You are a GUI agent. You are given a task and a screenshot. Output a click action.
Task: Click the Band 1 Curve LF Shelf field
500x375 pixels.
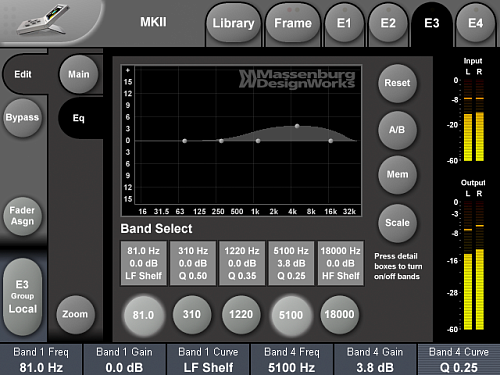click(x=208, y=360)
